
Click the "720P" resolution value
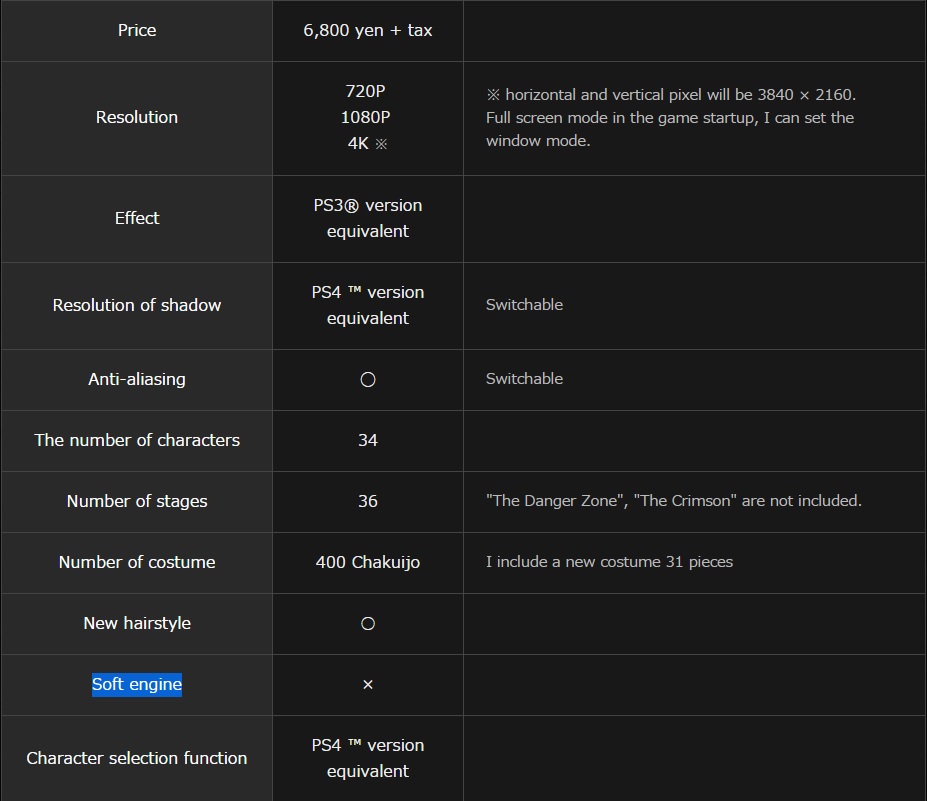[x=366, y=91]
